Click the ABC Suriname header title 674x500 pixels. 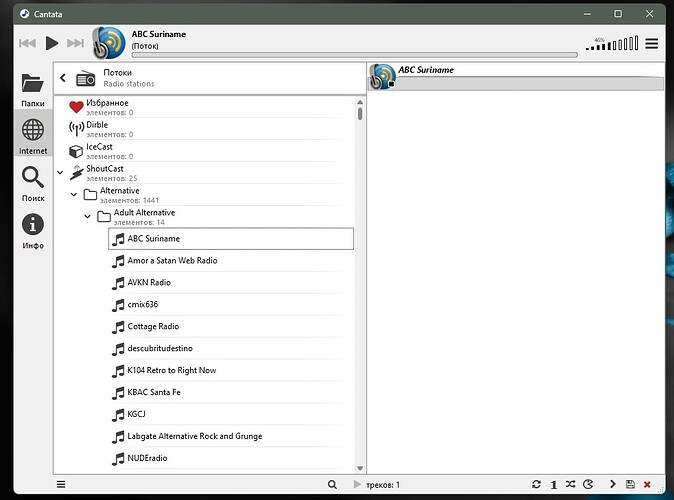159,34
